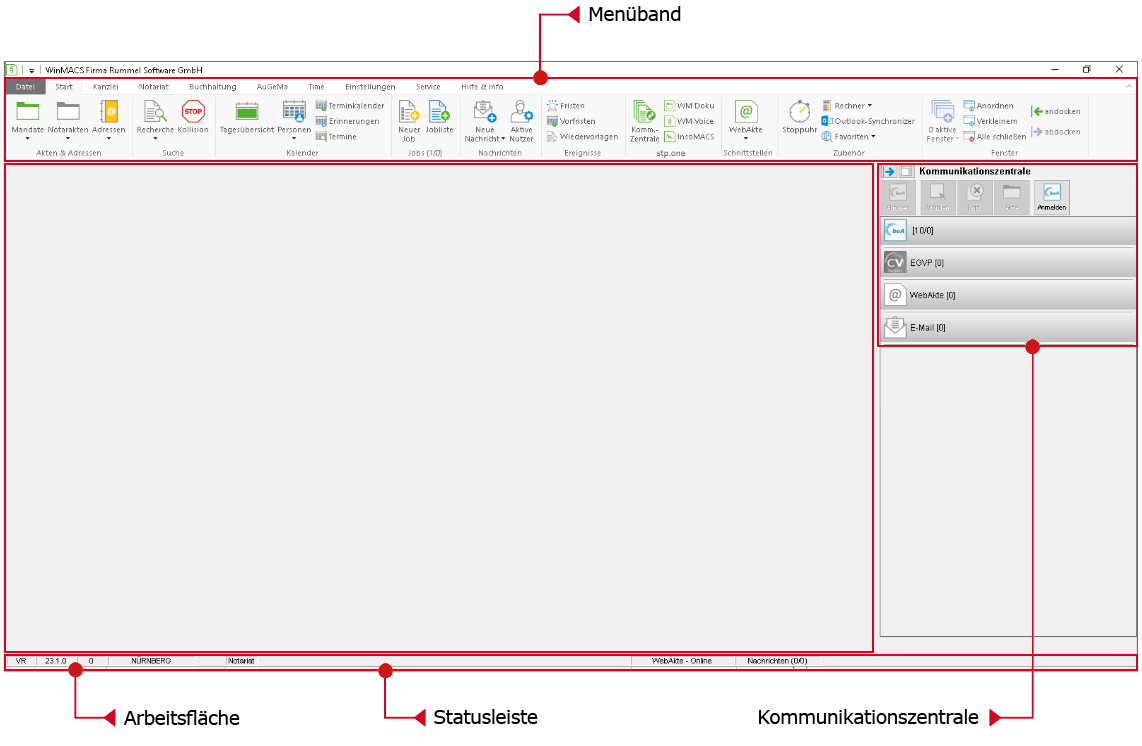Click the beA Anmelden button
1142x746 pixels.
pos(1052,197)
